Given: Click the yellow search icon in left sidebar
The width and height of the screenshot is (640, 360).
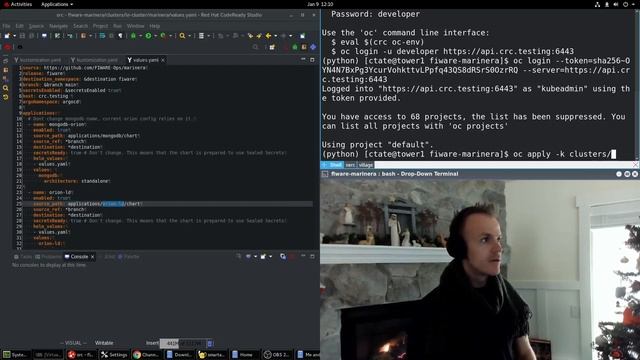Looking at the screenshot, I should 6,88.
